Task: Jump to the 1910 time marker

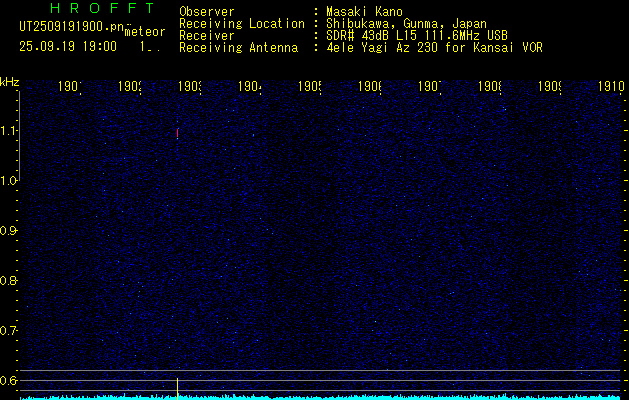Action: tap(606, 87)
